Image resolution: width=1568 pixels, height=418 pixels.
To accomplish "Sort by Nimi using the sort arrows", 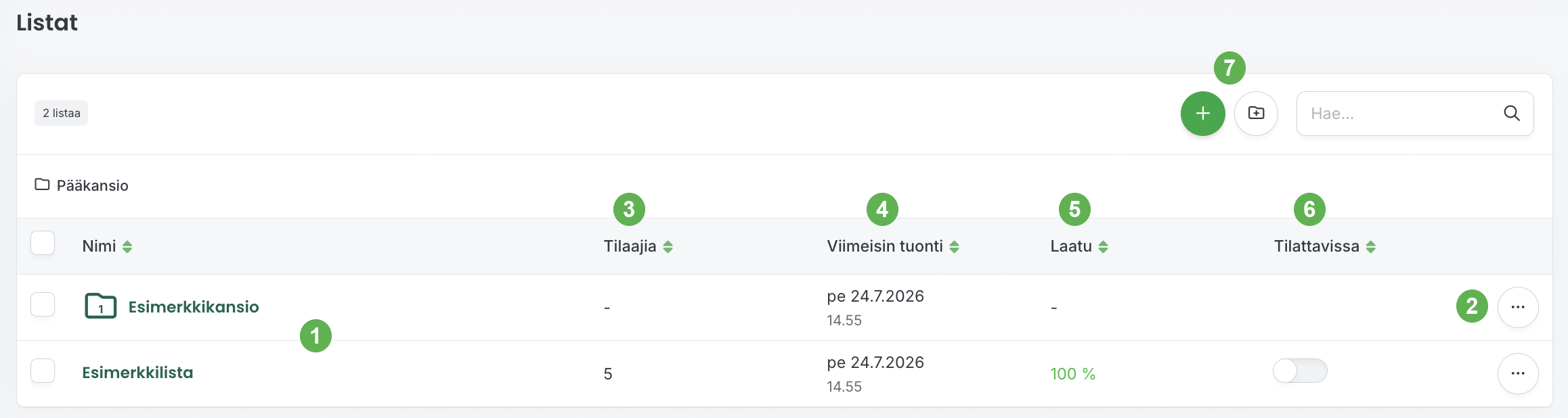I will coord(127,247).
